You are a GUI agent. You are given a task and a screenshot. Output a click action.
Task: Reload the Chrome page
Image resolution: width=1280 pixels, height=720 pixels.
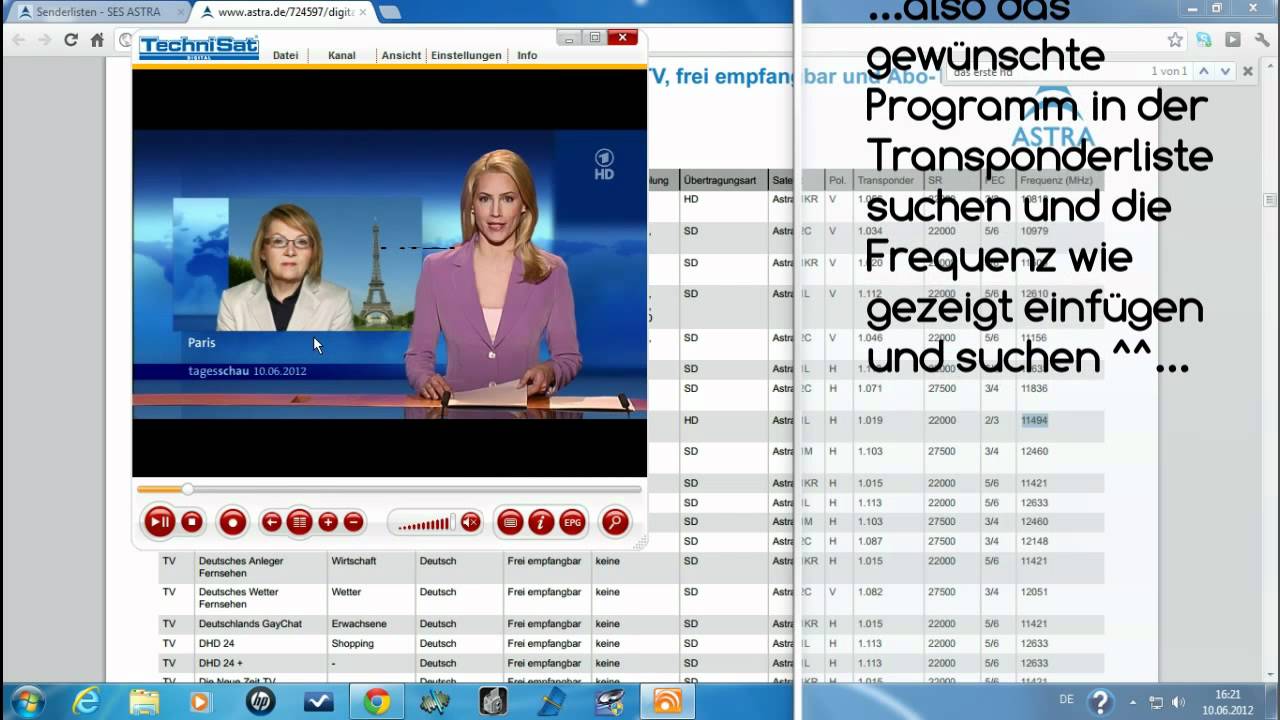(70, 40)
